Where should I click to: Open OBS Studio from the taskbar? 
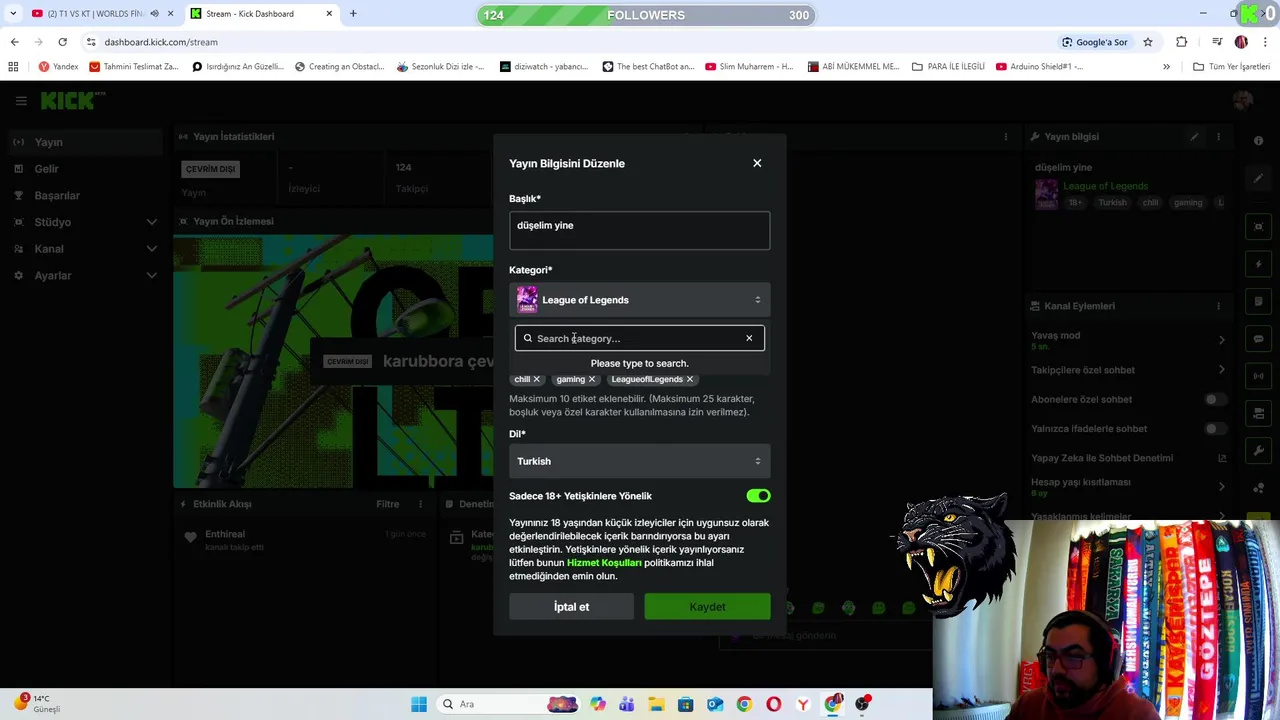pyautogui.click(x=862, y=704)
